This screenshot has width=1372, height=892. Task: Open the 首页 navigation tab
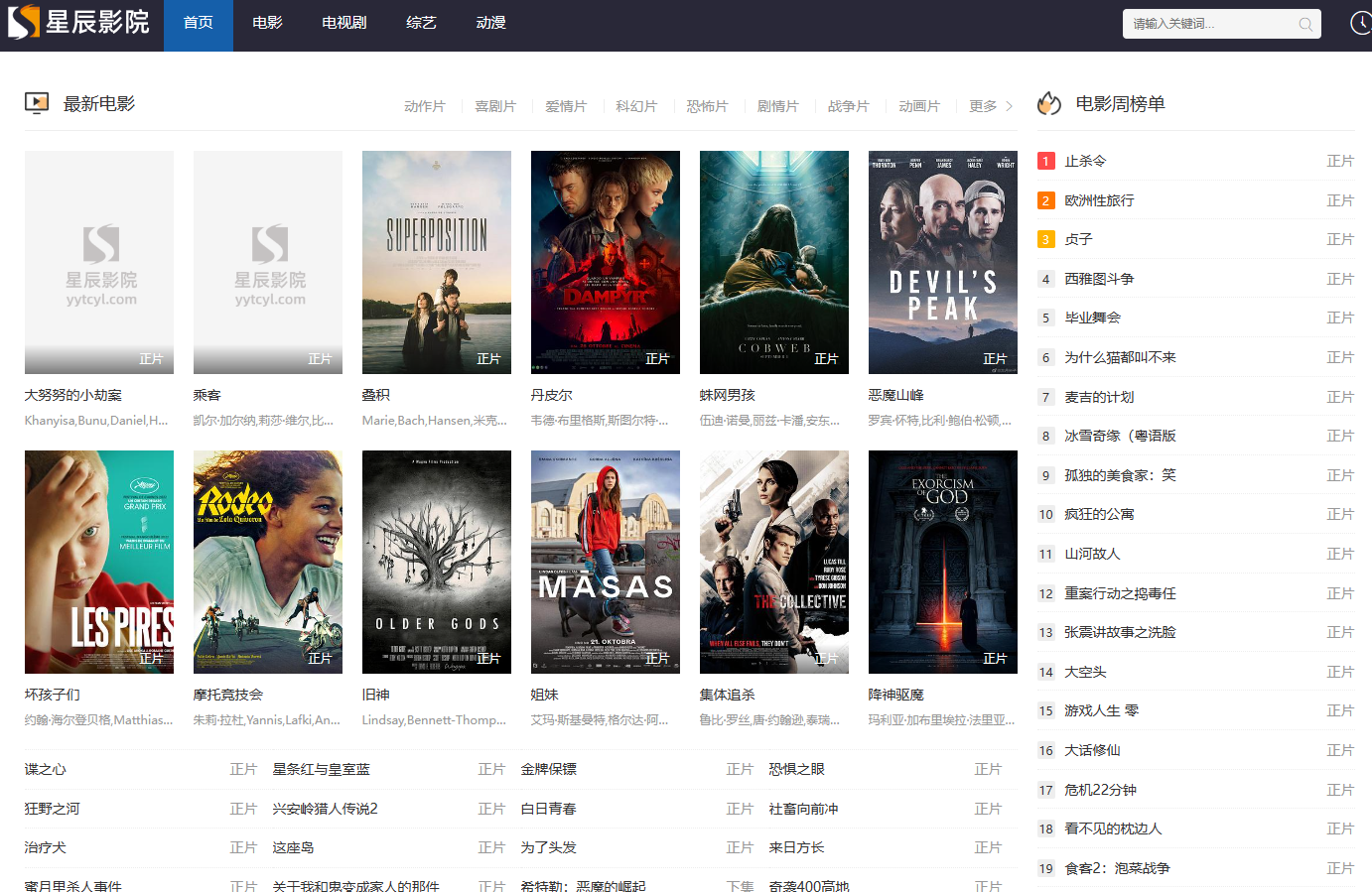[x=199, y=25]
